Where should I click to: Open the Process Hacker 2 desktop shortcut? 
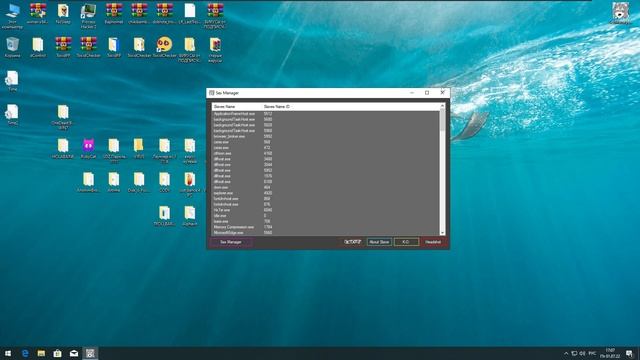coord(88,16)
